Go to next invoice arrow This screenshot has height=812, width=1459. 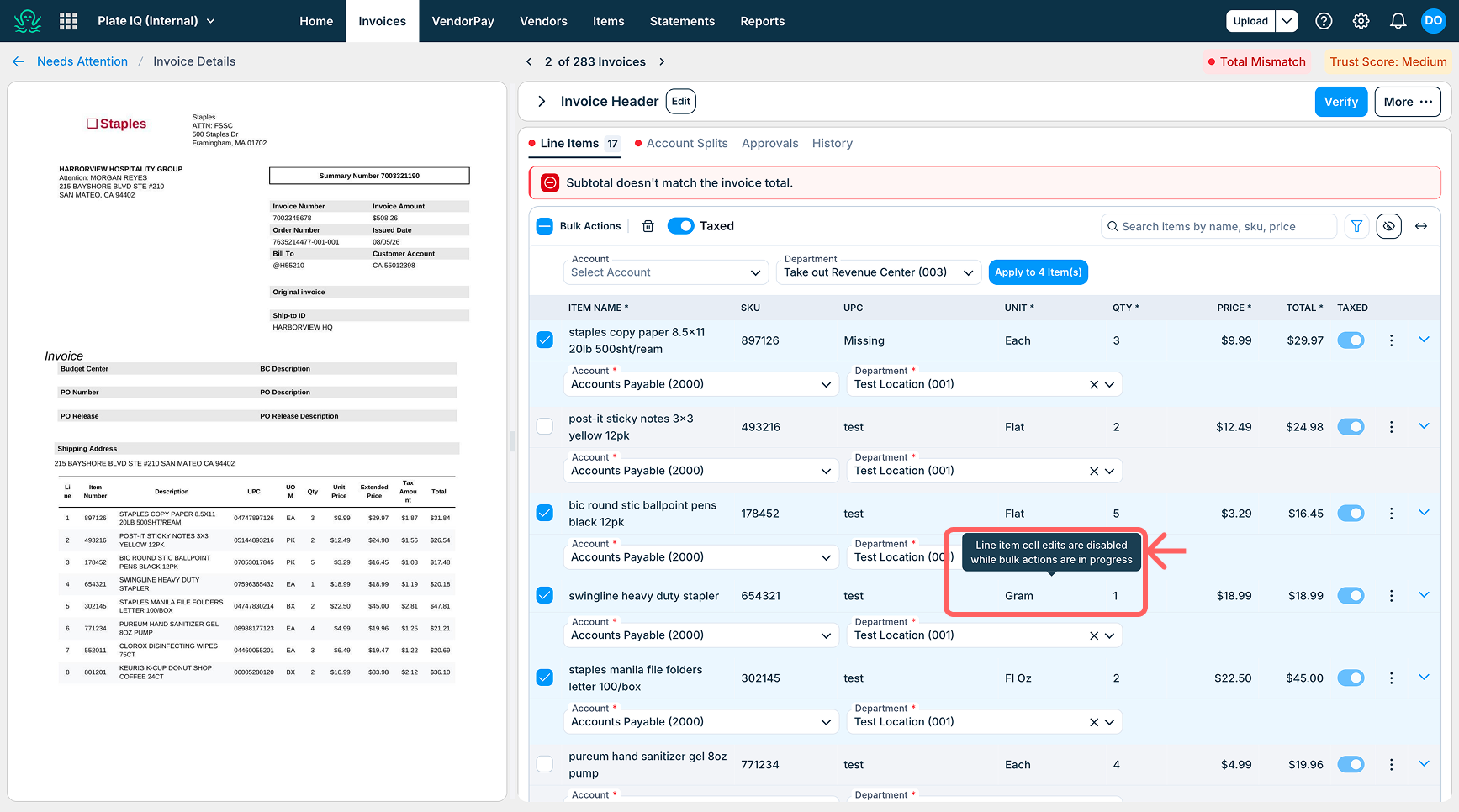coord(662,61)
